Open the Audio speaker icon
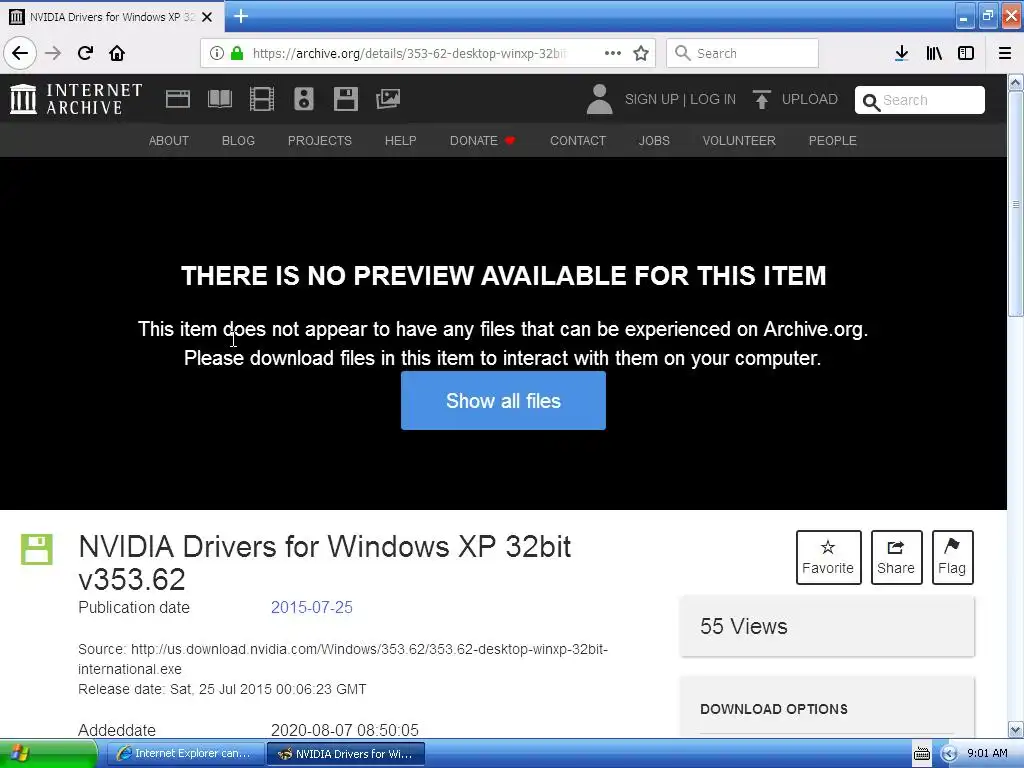Viewport: 1024px width, 768px height. coord(304,99)
